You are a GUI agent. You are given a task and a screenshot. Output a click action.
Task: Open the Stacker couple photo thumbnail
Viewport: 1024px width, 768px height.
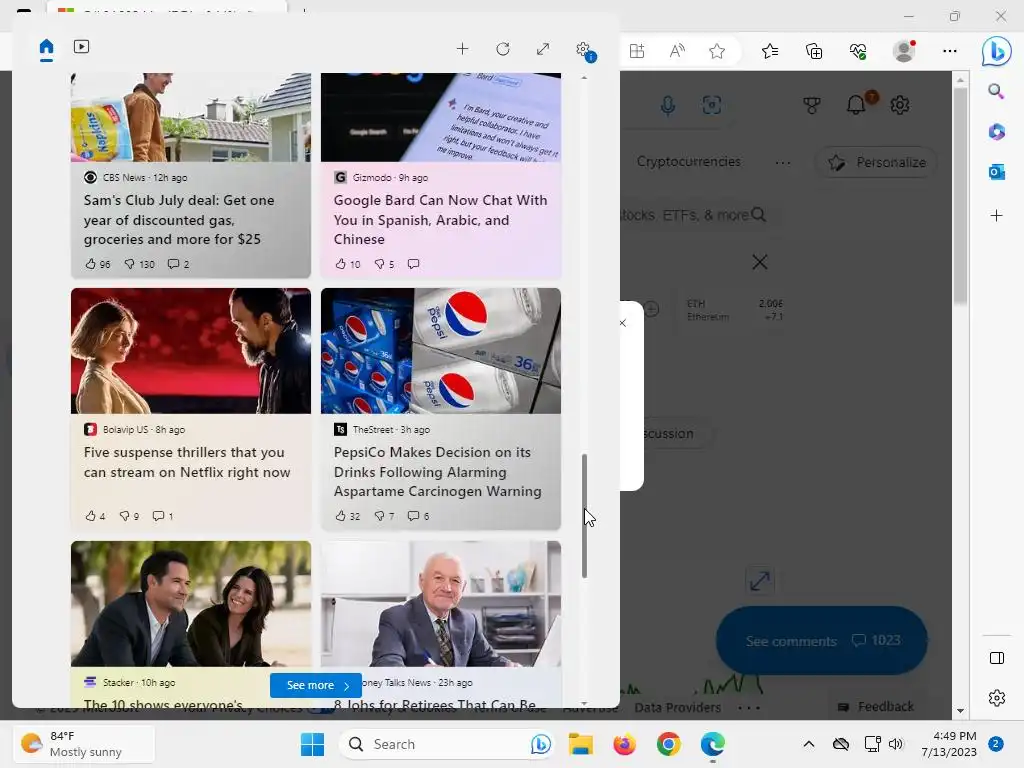click(x=191, y=603)
